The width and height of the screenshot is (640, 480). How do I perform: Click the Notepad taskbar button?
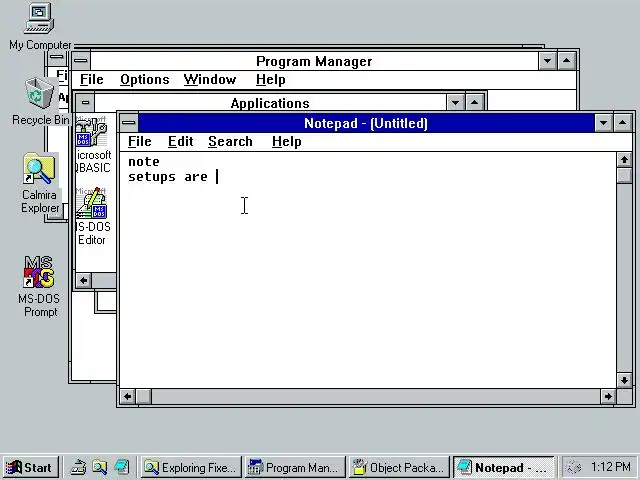(503, 467)
